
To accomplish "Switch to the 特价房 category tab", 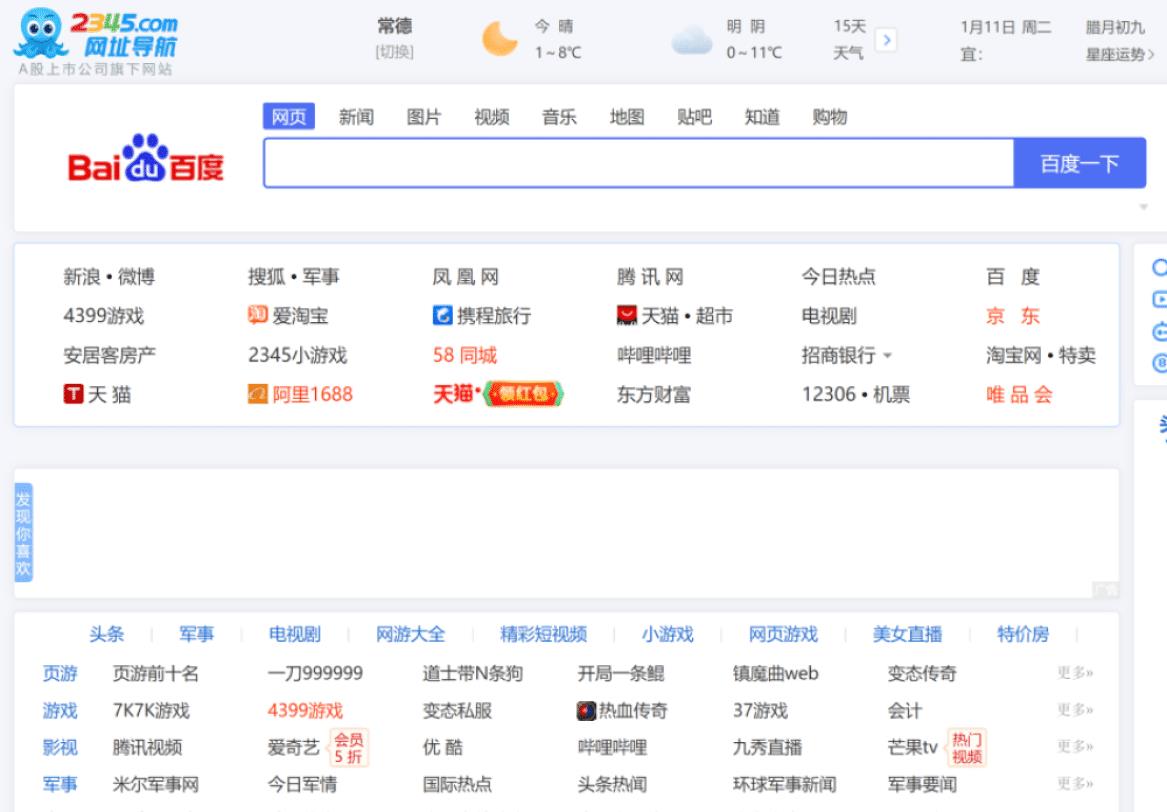I will [x=1023, y=634].
